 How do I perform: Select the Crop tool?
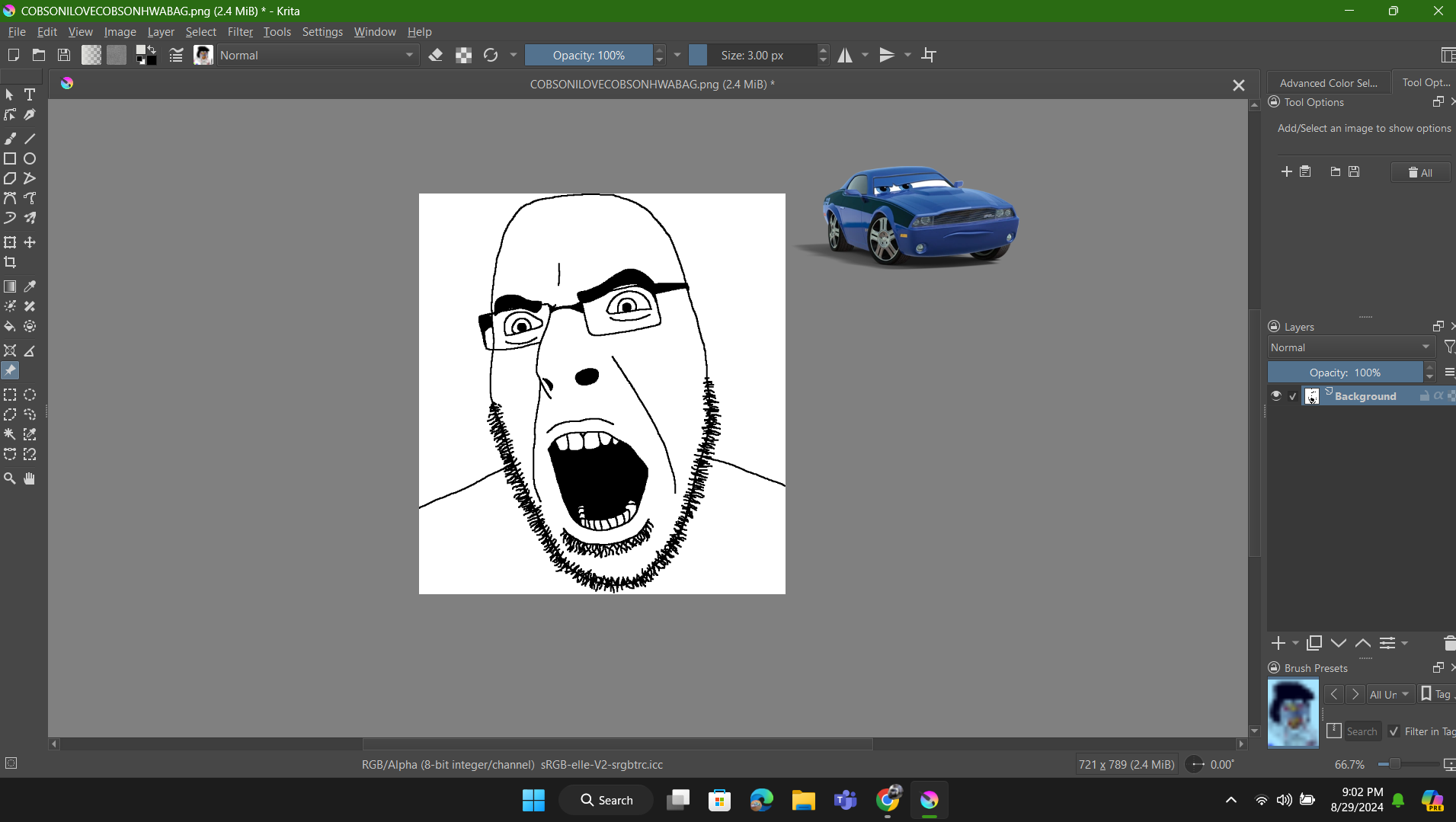pos(10,262)
